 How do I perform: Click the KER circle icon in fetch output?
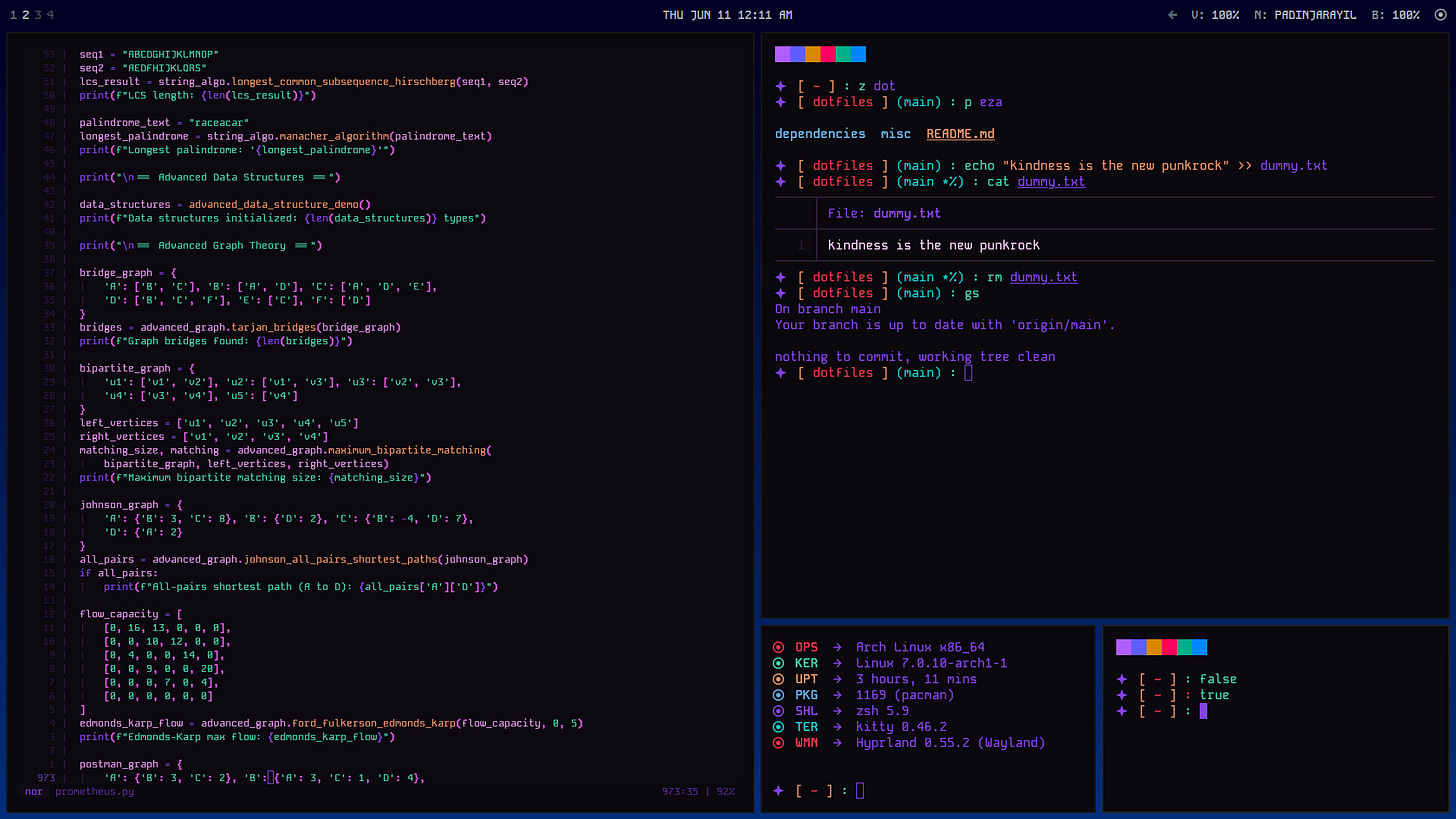pyautogui.click(x=779, y=663)
